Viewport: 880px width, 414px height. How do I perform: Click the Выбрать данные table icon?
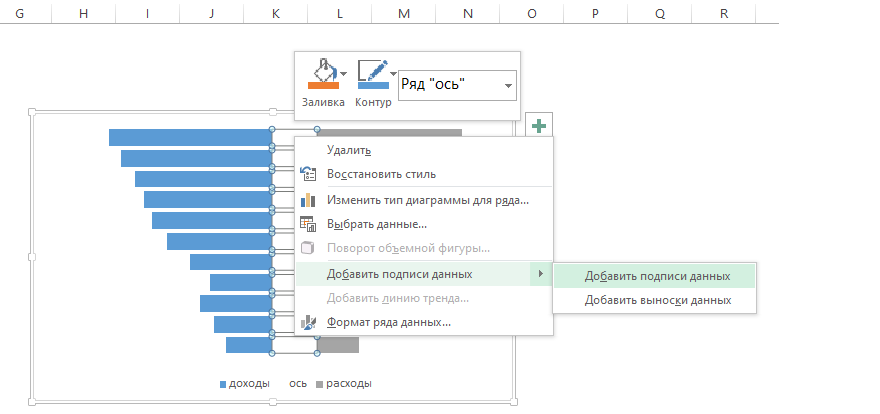(308, 224)
